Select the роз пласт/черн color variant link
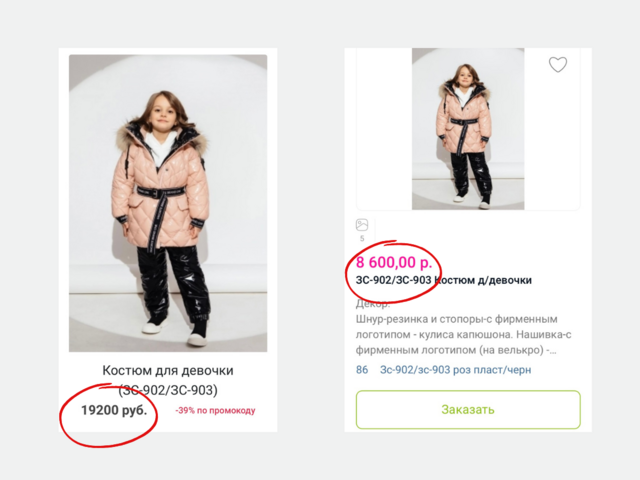 click(455, 369)
